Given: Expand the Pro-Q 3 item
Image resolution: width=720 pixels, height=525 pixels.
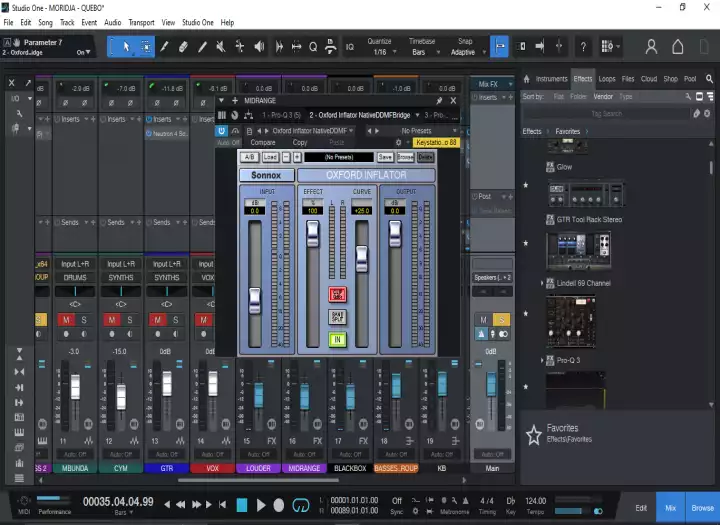Looking at the screenshot, I should point(542,361).
